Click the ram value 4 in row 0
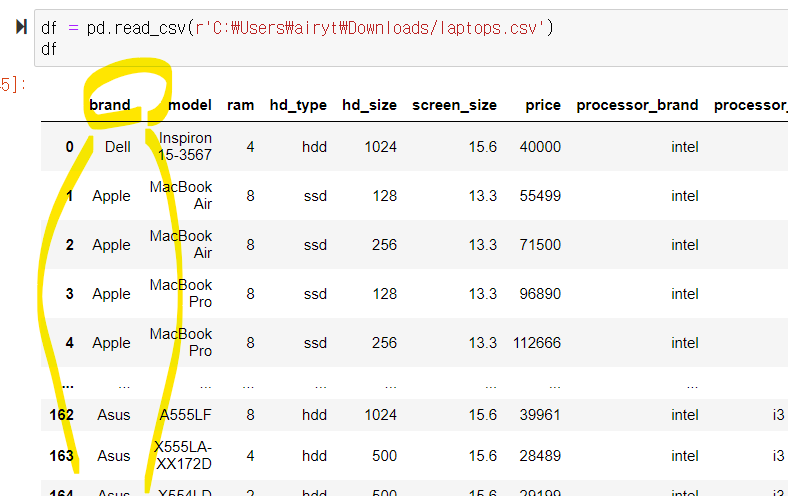 click(250, 147)
